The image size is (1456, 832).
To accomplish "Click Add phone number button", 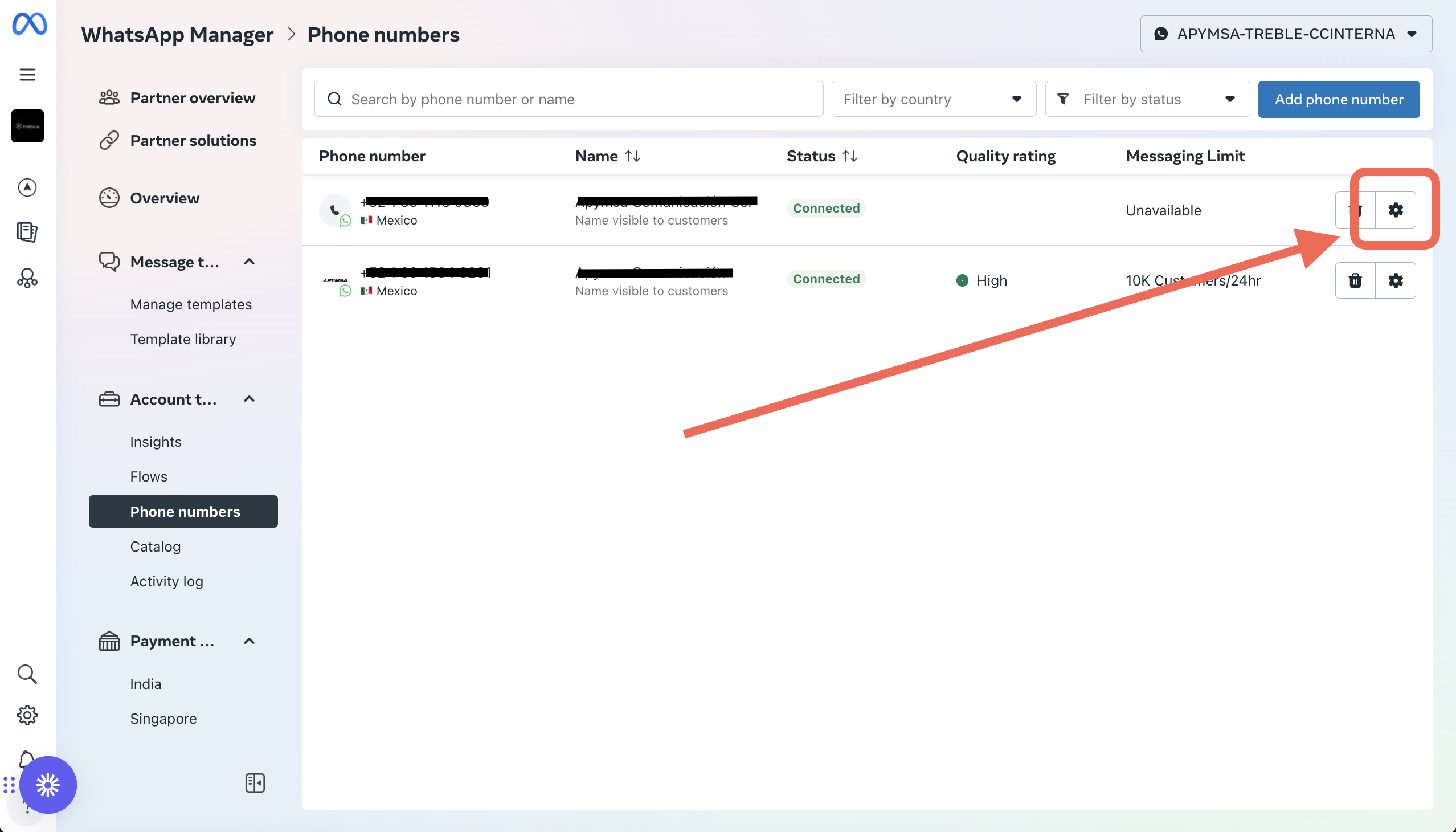I will point(1339,99).
